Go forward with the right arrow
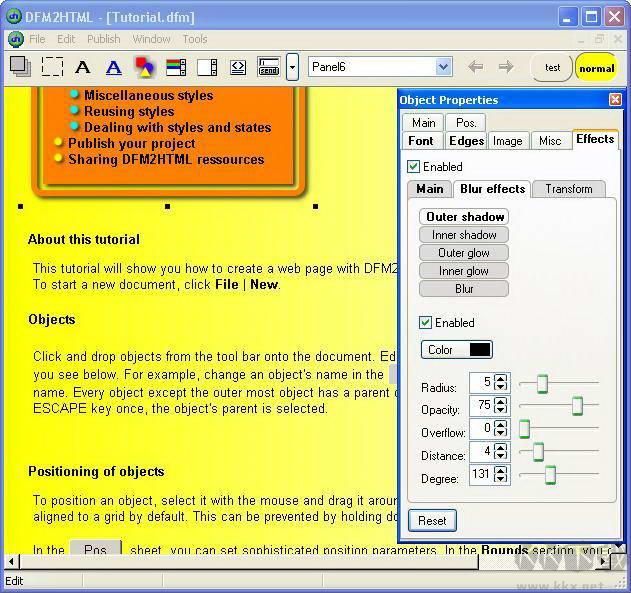The image size is (631, 593). (x=506, y=67)
